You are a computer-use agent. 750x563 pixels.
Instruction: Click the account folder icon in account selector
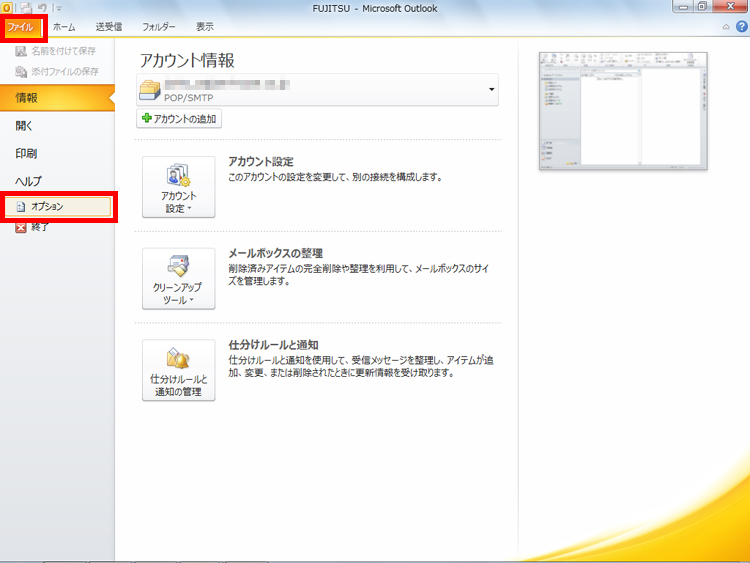(150, 90)
